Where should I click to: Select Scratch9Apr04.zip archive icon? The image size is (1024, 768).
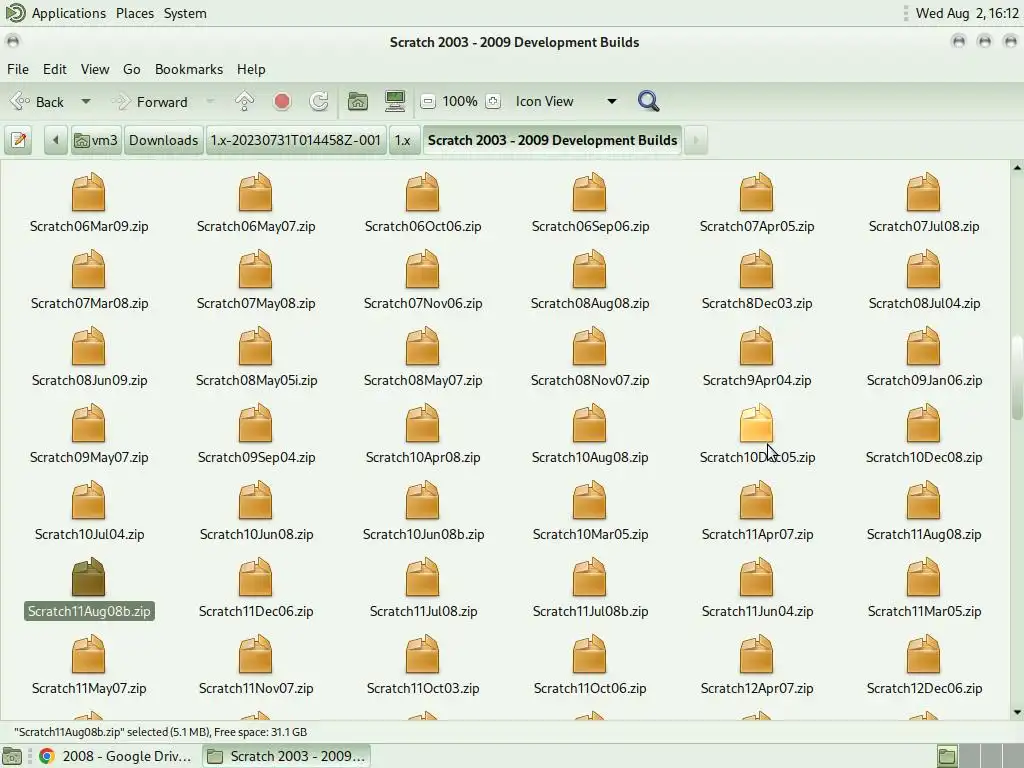click(756, 346)
